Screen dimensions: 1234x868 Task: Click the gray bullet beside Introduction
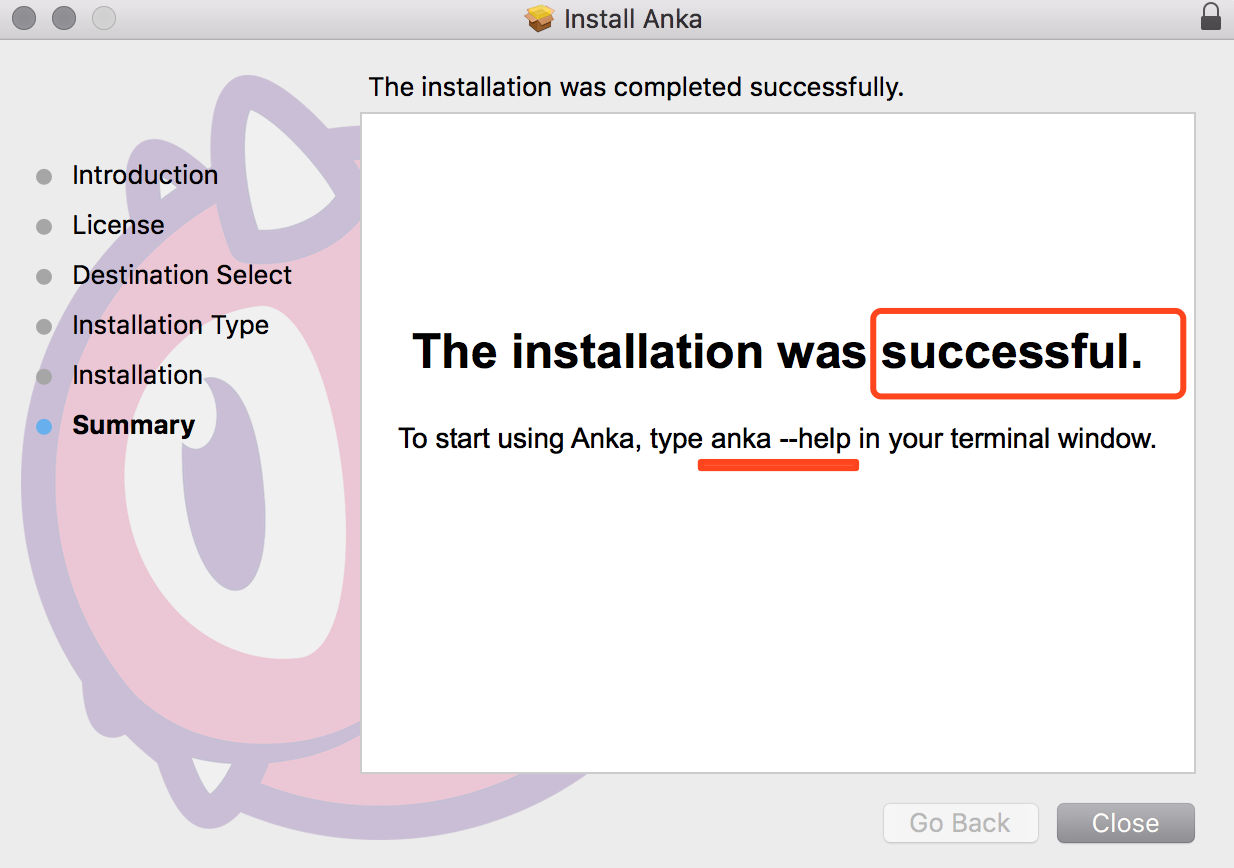pyautogui.click(x=44, y=177)
